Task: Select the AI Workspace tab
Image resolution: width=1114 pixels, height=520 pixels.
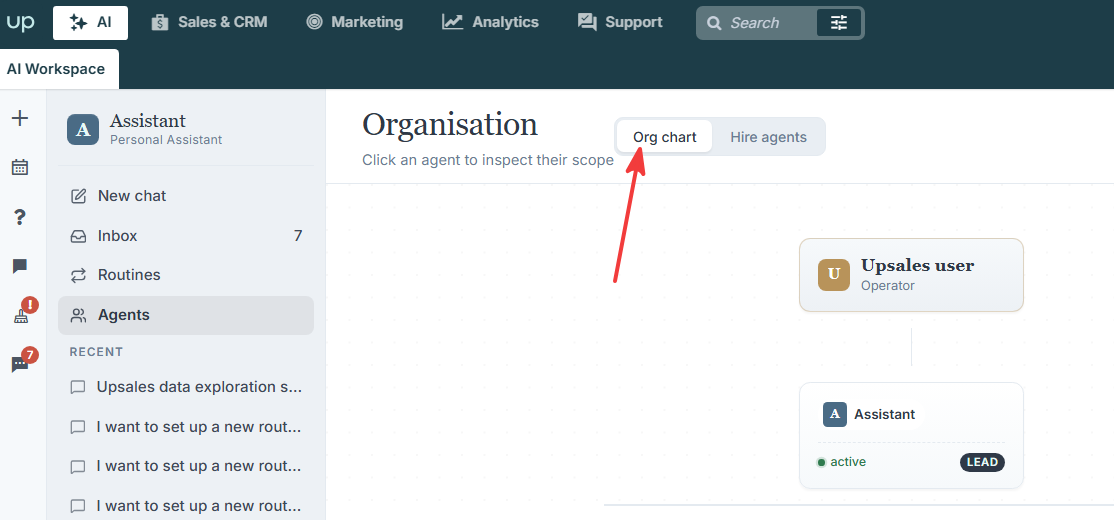Action: pyautogui.click(x=59, y=69)
